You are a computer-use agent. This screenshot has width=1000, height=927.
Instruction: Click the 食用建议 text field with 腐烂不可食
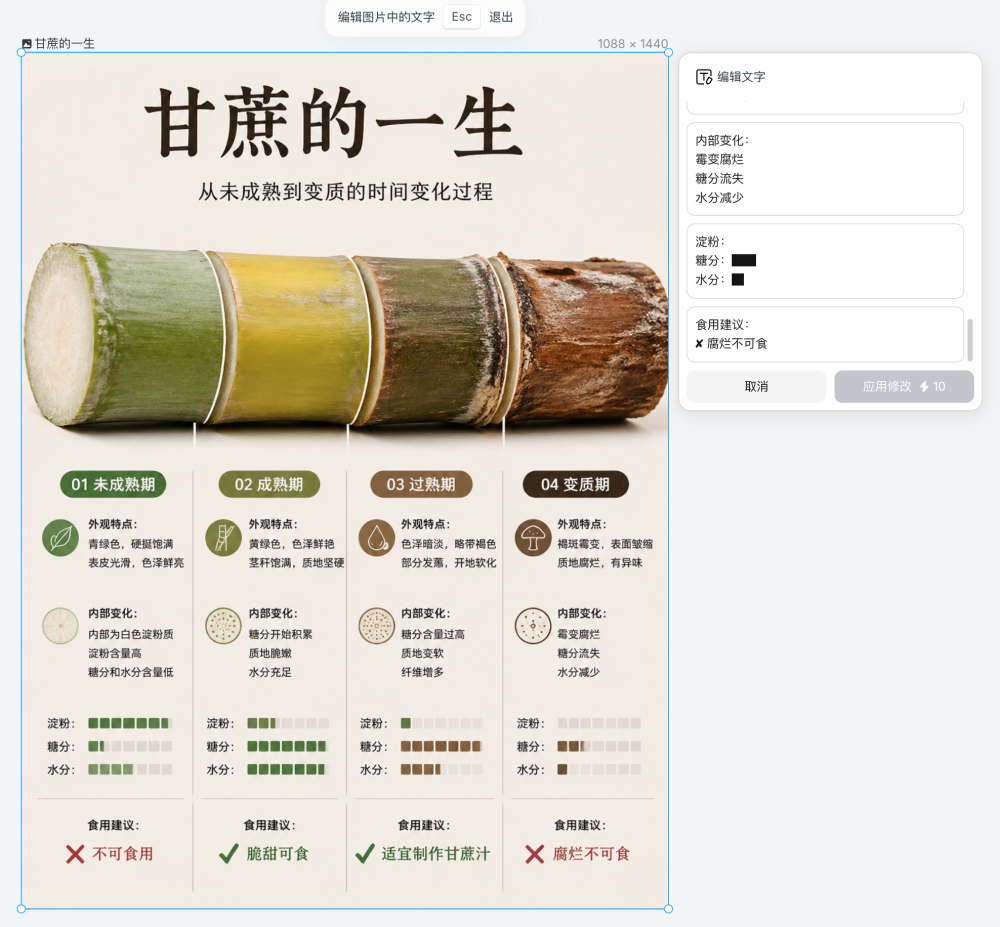click(x=825, y=334)
